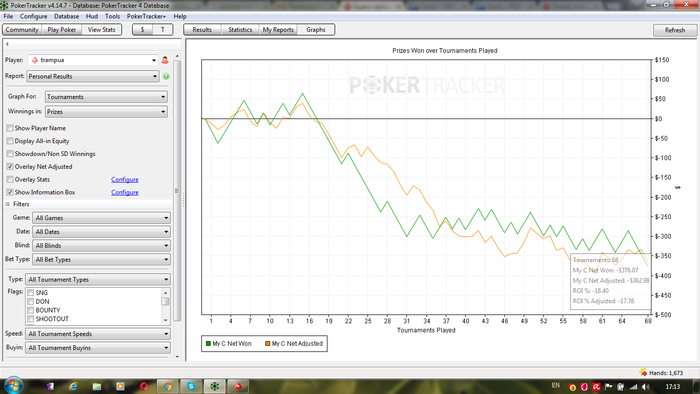
Task: Open Windows Start menu
Action: coord(13,386)
